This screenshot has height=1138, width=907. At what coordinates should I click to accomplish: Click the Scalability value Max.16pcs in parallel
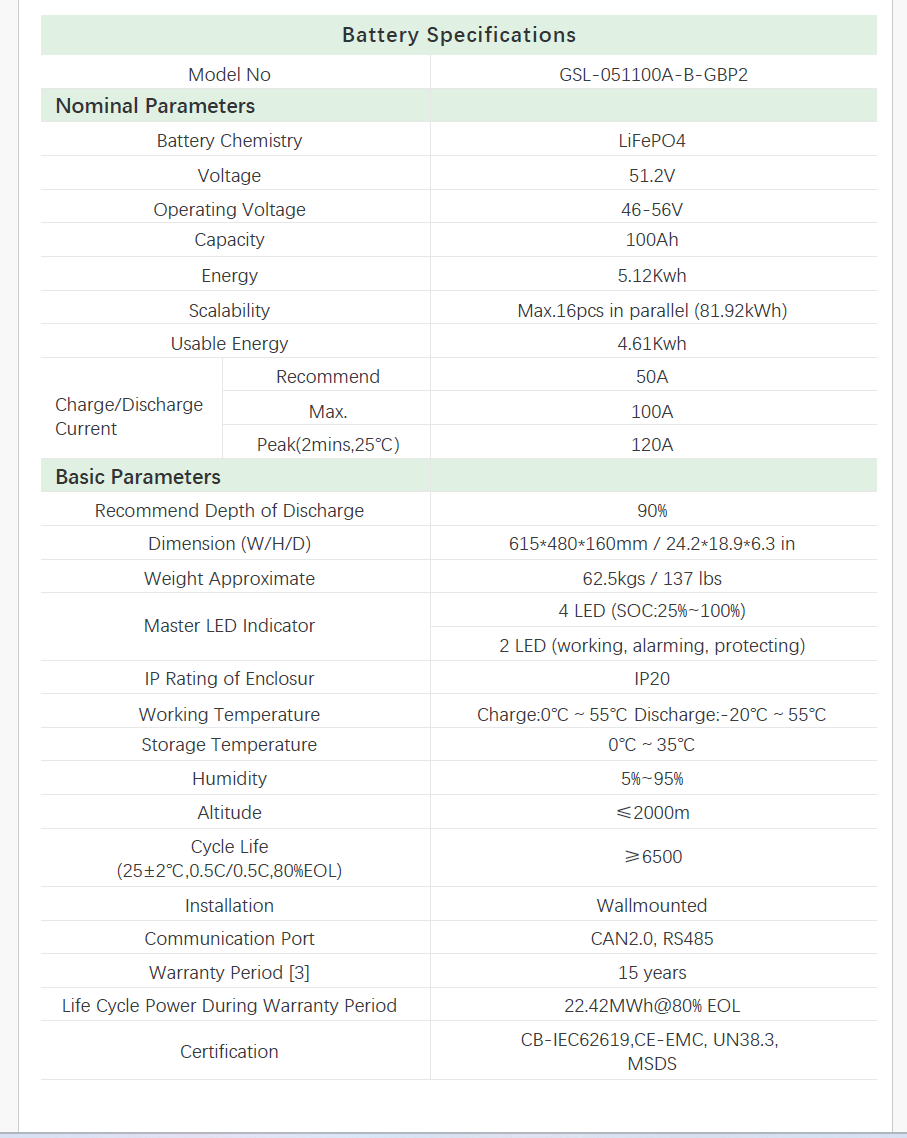(x=652, y=311)
